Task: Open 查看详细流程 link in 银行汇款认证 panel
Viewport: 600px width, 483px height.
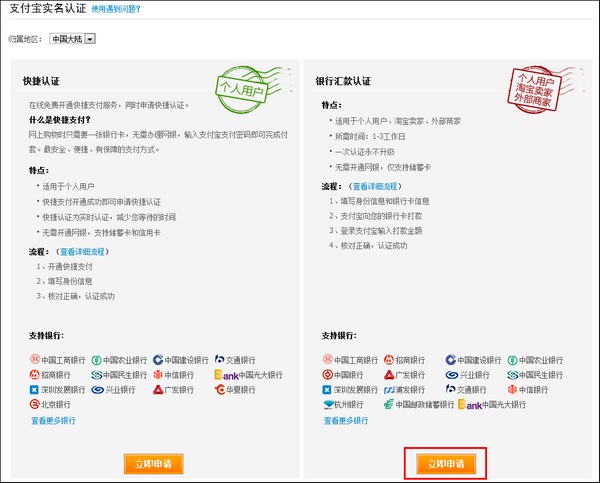Action: point(375,186)
